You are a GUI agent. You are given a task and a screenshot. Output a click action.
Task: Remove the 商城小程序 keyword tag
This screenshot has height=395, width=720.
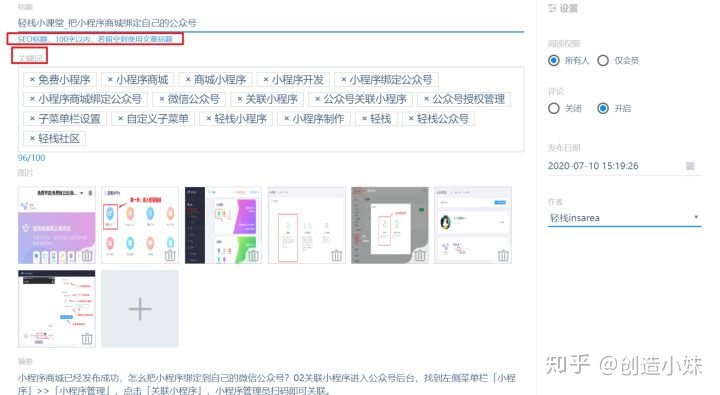click(188, 79)
